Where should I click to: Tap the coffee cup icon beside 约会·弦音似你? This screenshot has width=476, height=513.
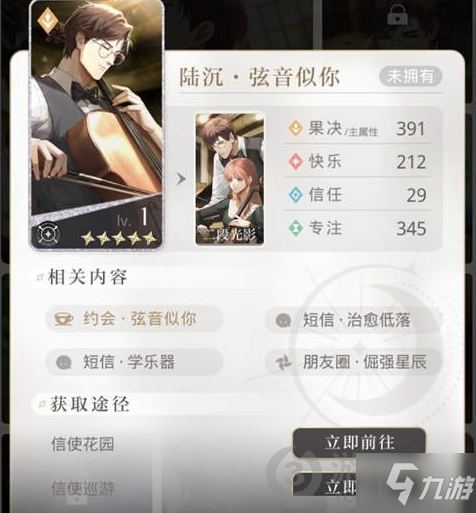coord(64,319)
